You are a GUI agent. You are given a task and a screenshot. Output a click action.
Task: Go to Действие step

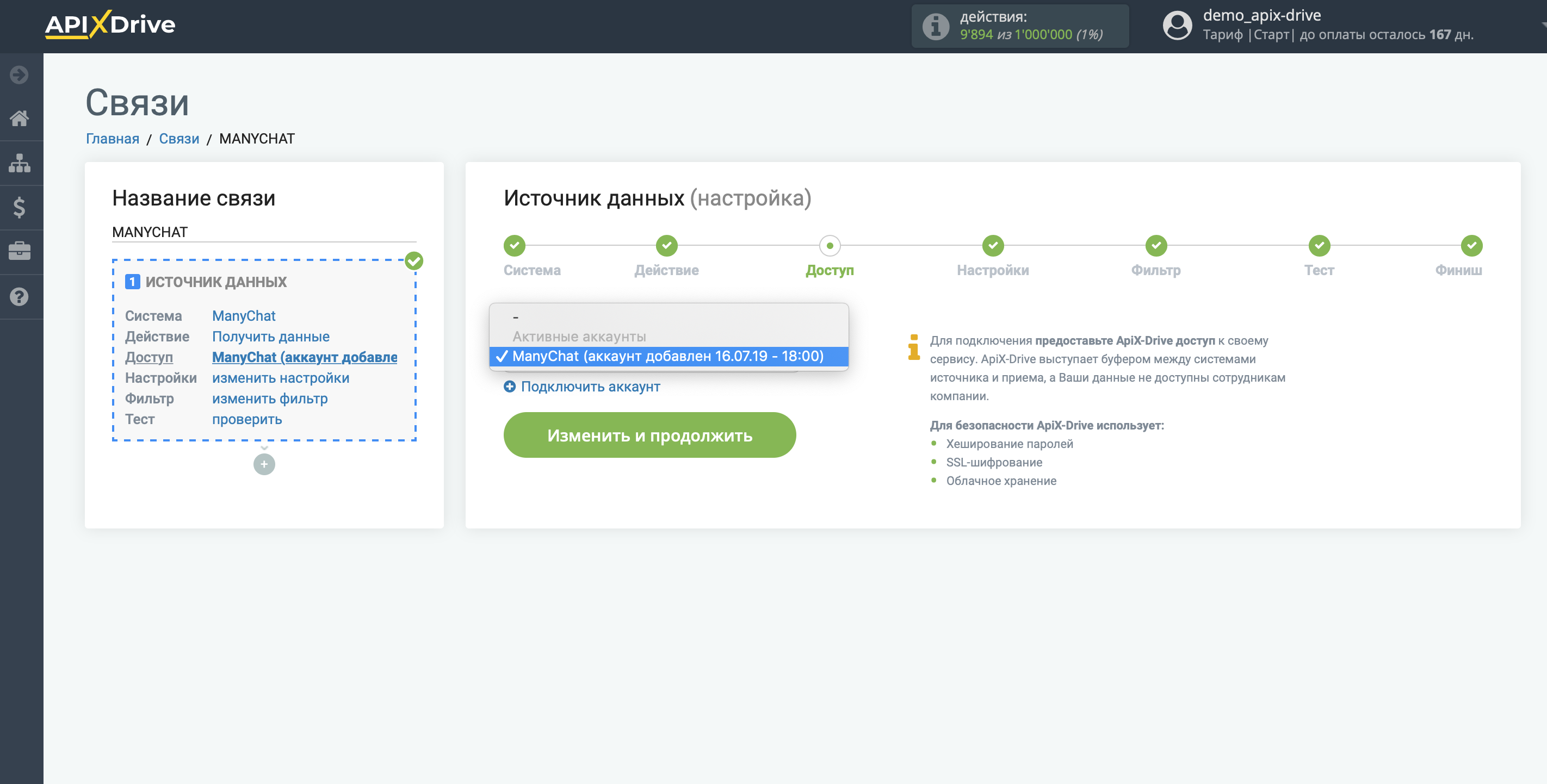pos(666,246)
